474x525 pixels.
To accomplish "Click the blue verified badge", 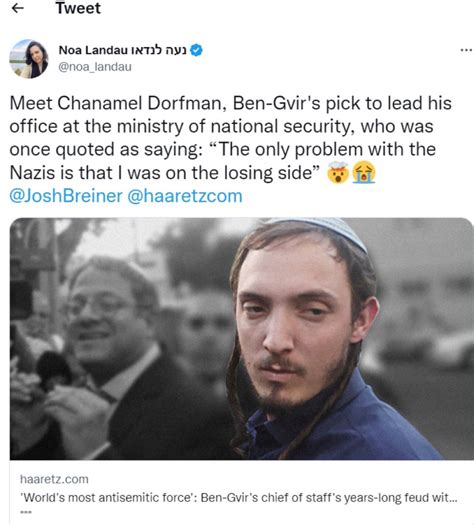I will 196,50.
